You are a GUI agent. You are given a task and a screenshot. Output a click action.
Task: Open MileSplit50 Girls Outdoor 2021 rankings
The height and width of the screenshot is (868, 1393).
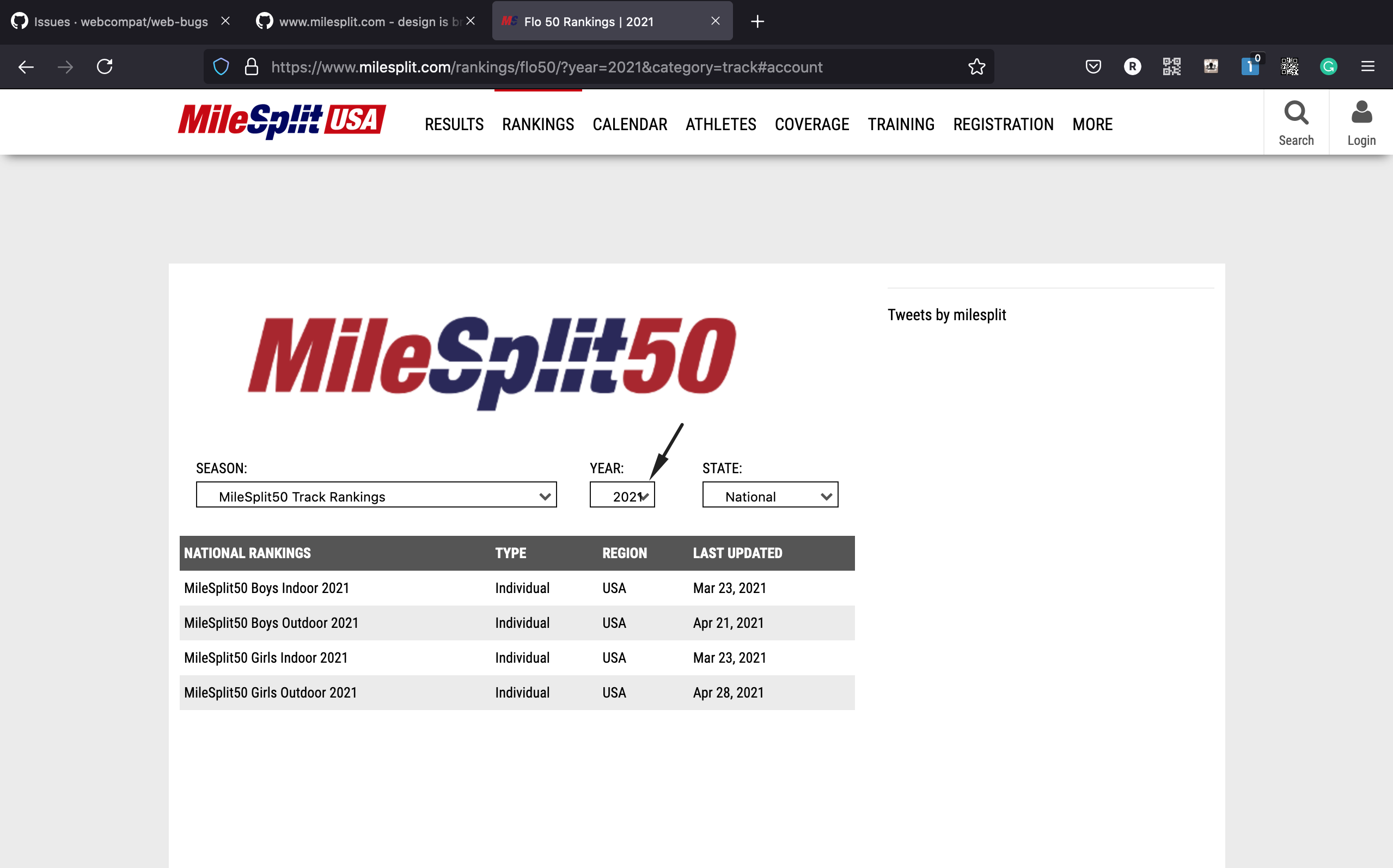(270, 693)
